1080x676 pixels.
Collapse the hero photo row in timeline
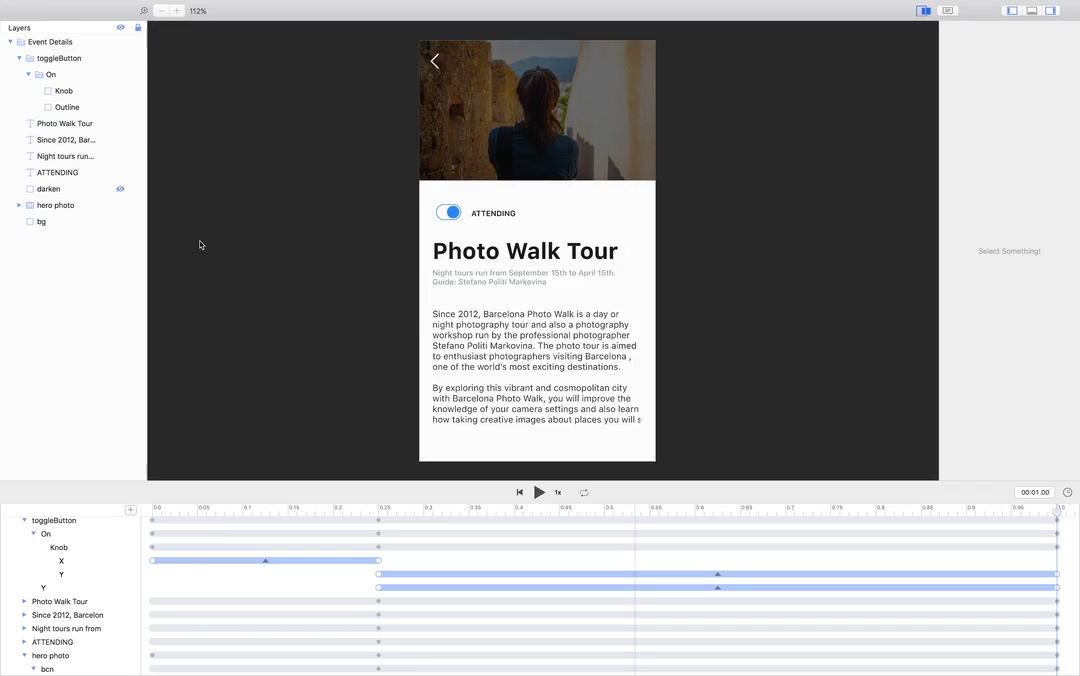tap(24, 655)
